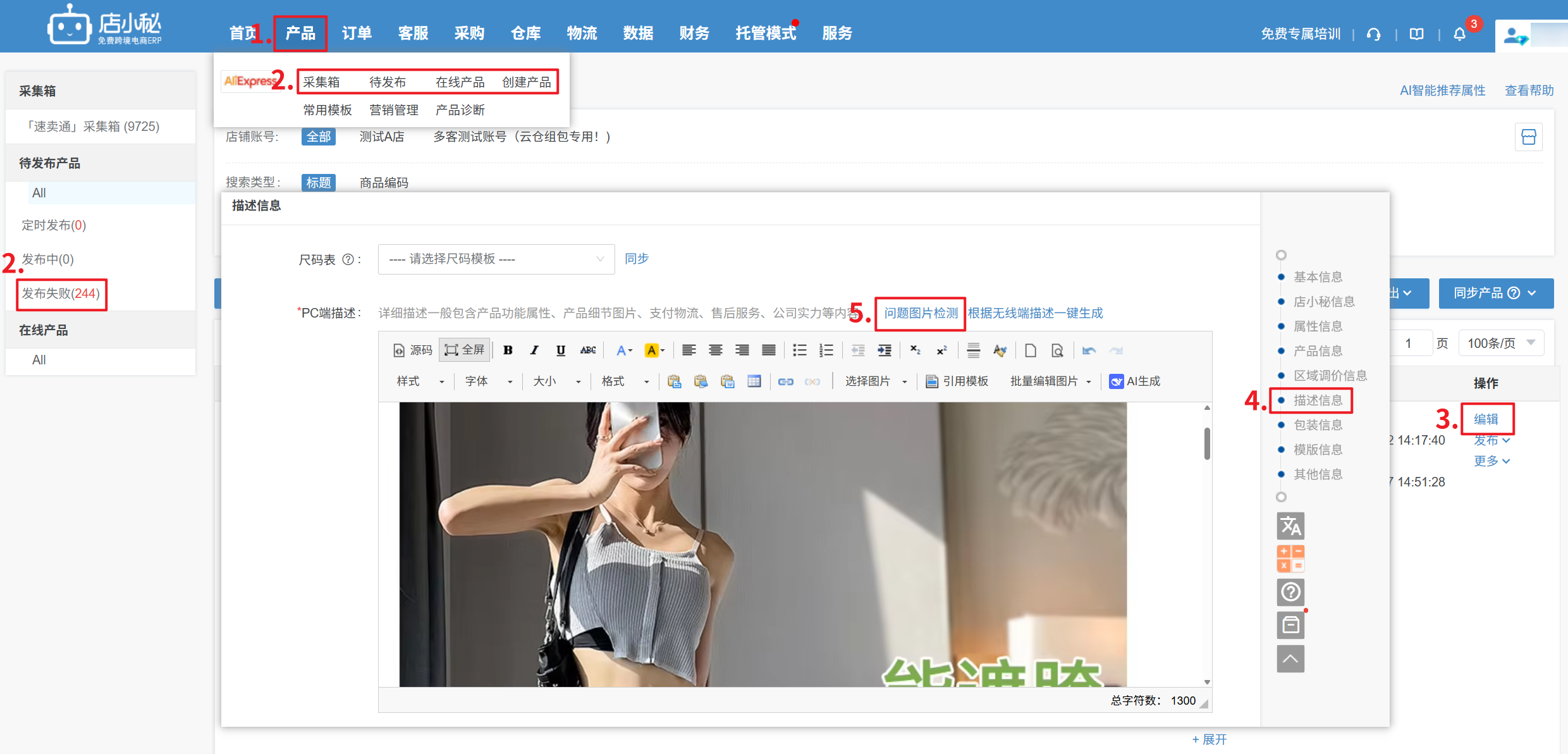This screenshot has width=1568, height=754.
Task: Click the insert link icon
Action: 785,381
